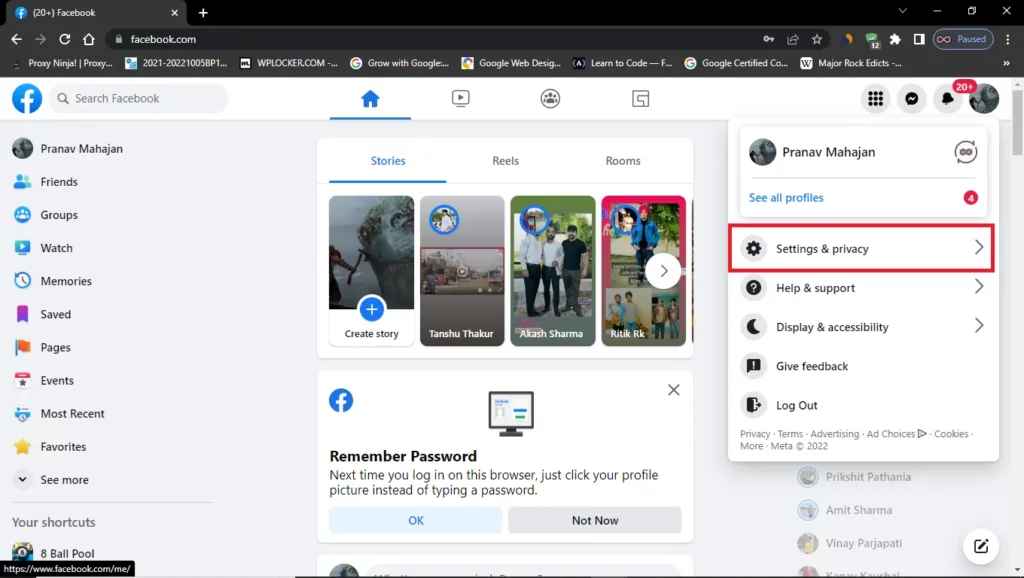Open the Cookies footer link
The height and width of the screenshot is (578, 1024).
(x=951, y=434)
